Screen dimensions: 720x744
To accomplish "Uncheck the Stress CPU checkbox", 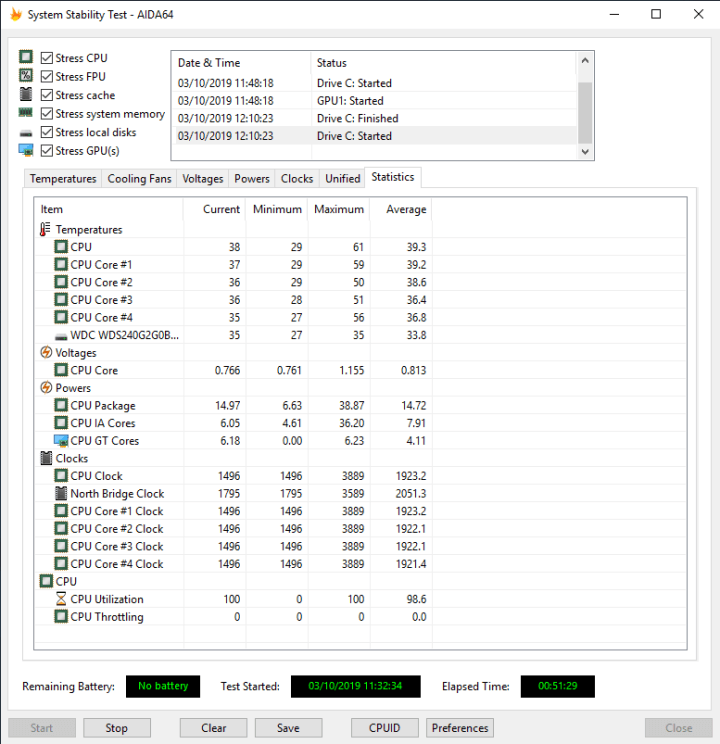I will (47, 58).
